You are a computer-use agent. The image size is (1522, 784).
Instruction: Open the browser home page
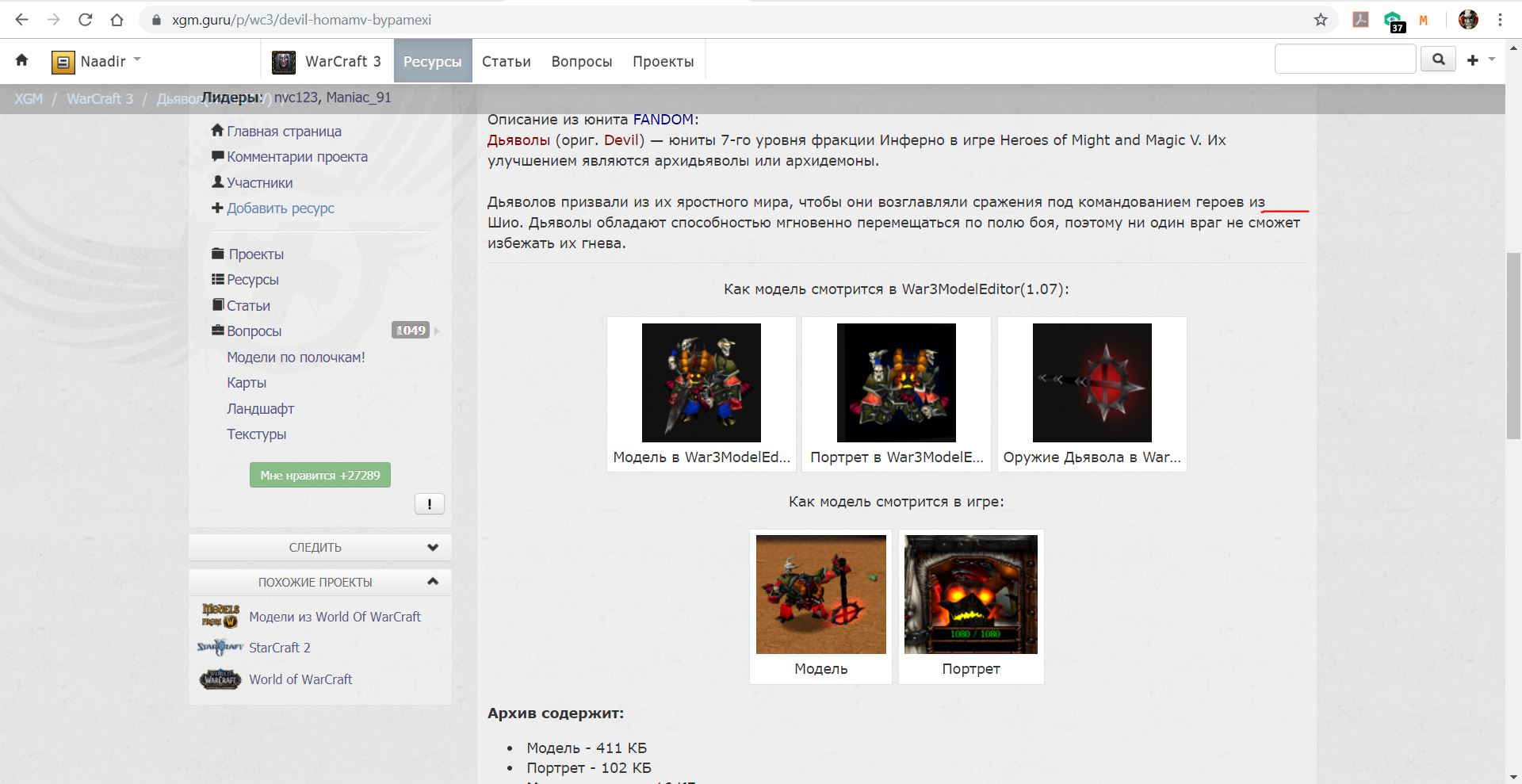click(117, 20)
